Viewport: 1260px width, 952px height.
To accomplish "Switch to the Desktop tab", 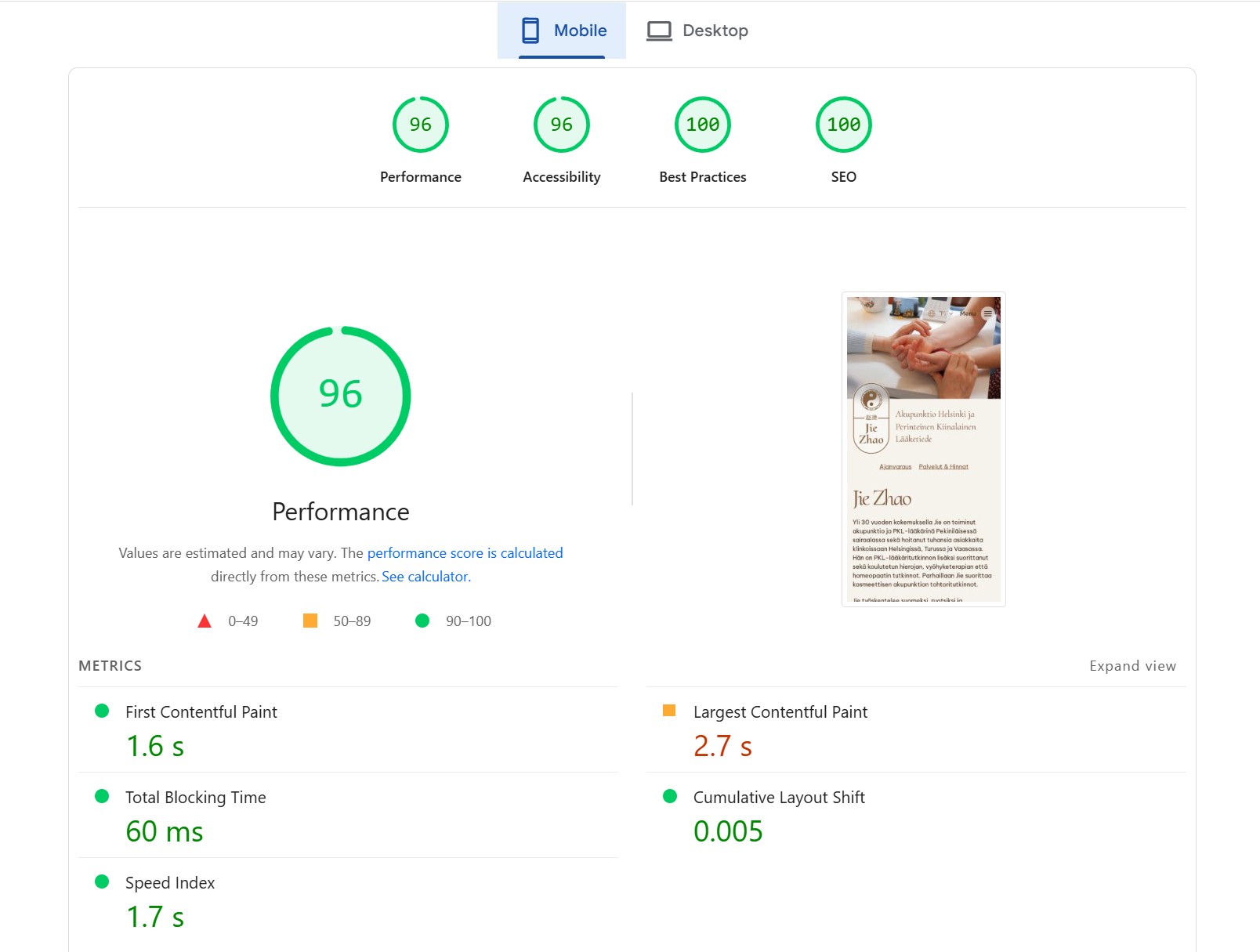I will (x=697, y=31).
